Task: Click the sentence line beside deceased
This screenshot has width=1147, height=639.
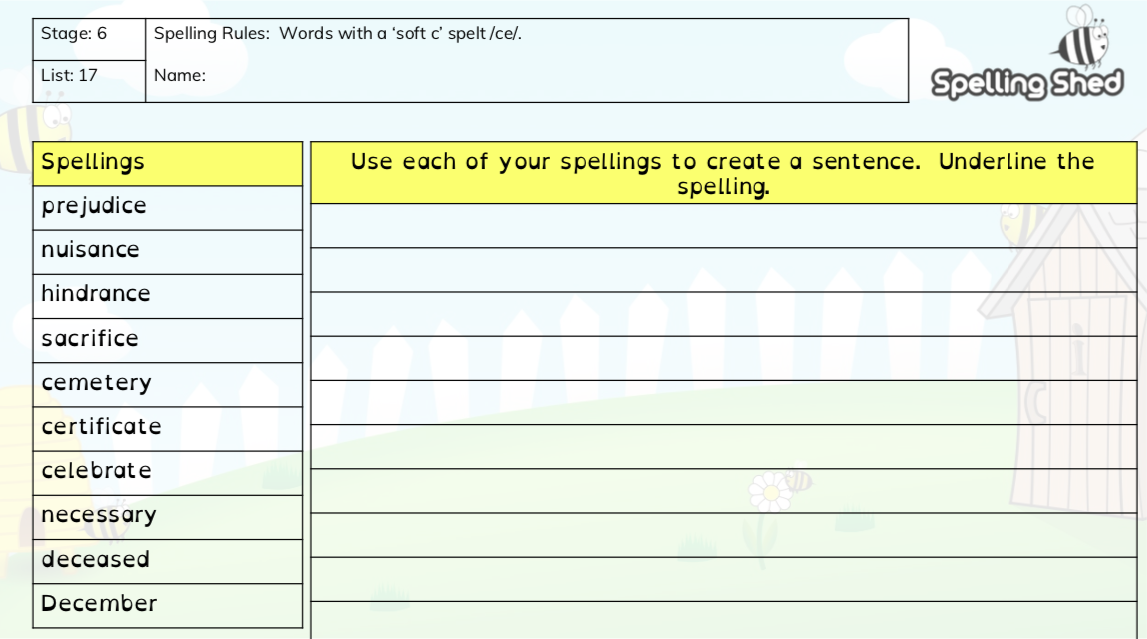Action: pos(723,579)
